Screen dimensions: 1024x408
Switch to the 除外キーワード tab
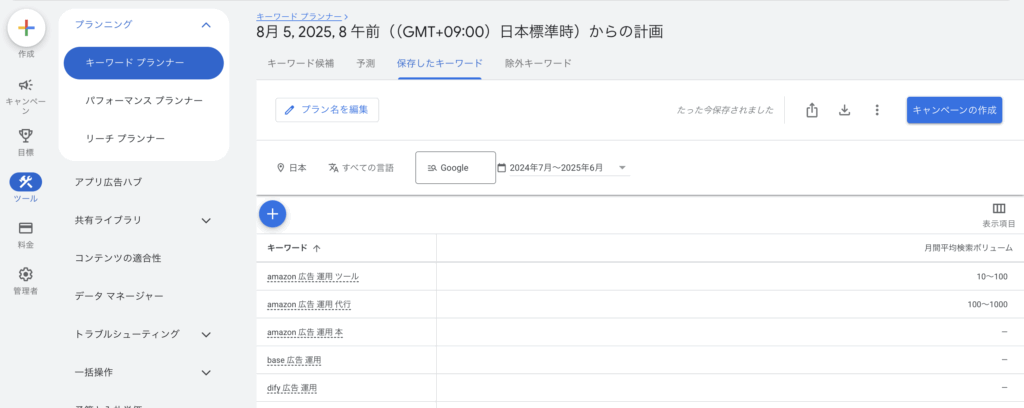(x=538, y=63)
